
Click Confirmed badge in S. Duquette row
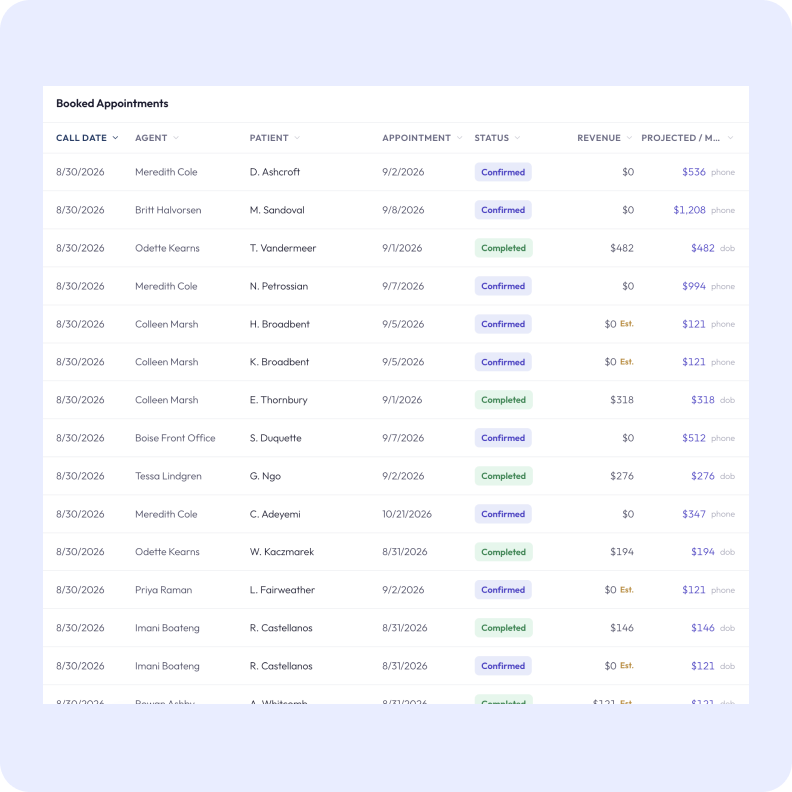[x=503, y=438]
